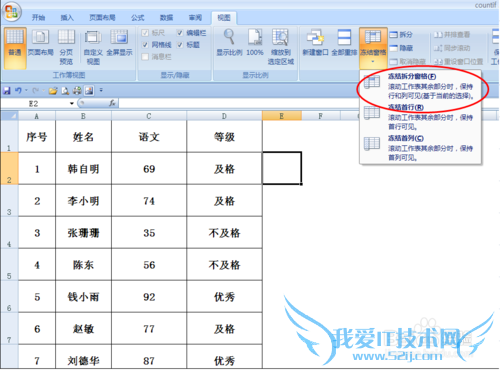Open Customize Quick Access Toolbar dropdown
Image resolution: width=500 pixels, height=371 pixels.
(x=101, y=90)
